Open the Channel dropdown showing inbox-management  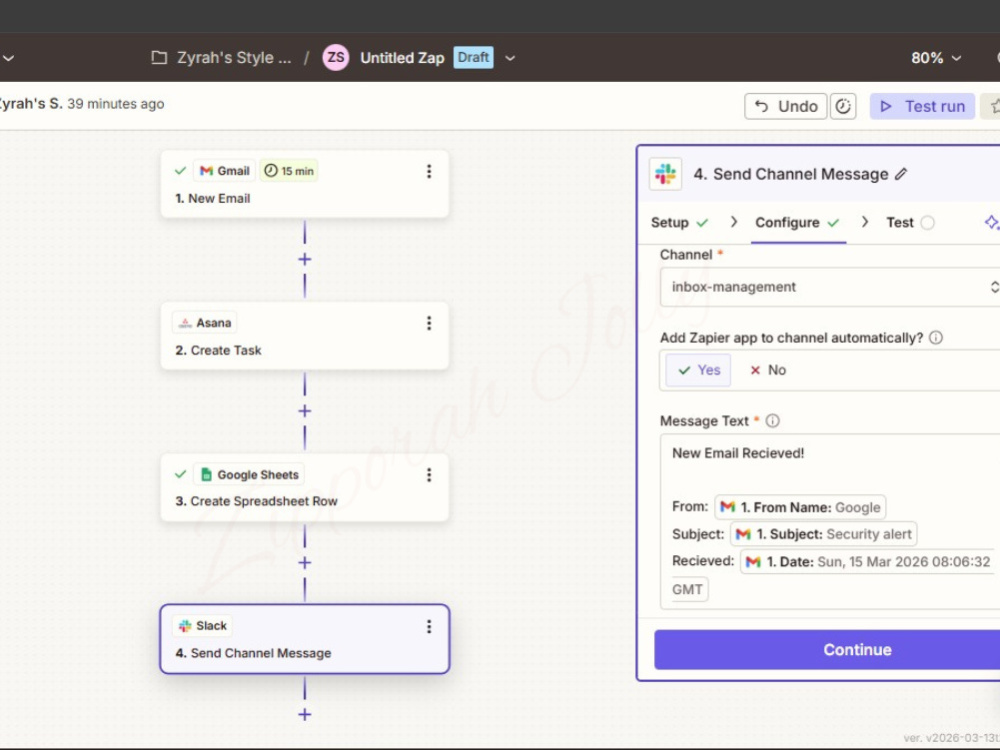(830, 287)
